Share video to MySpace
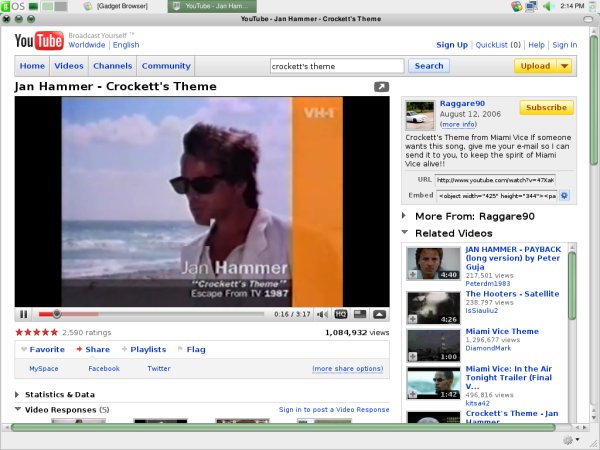Screen dimensions: 600x450 (x=44, y=368)
